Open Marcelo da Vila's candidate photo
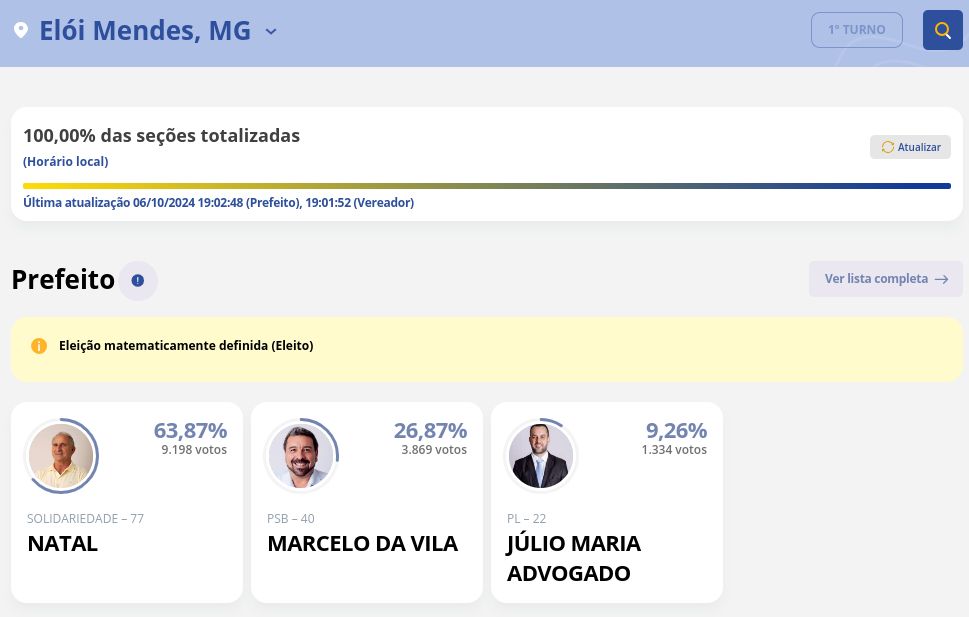969x617 pixels. (301, 456)
